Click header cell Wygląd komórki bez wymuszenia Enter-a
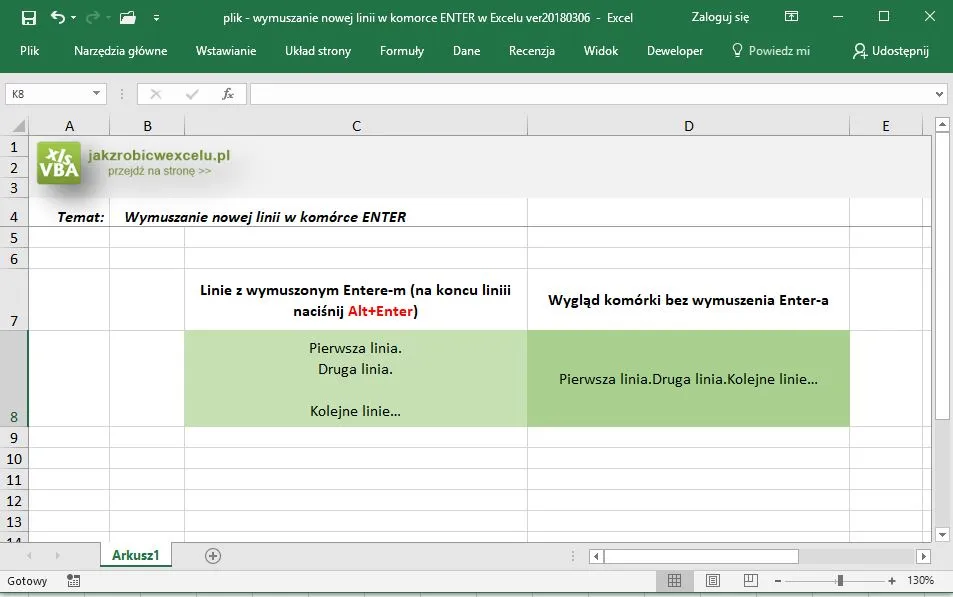This screenshot has width=953, height=597. click(688, 300)
